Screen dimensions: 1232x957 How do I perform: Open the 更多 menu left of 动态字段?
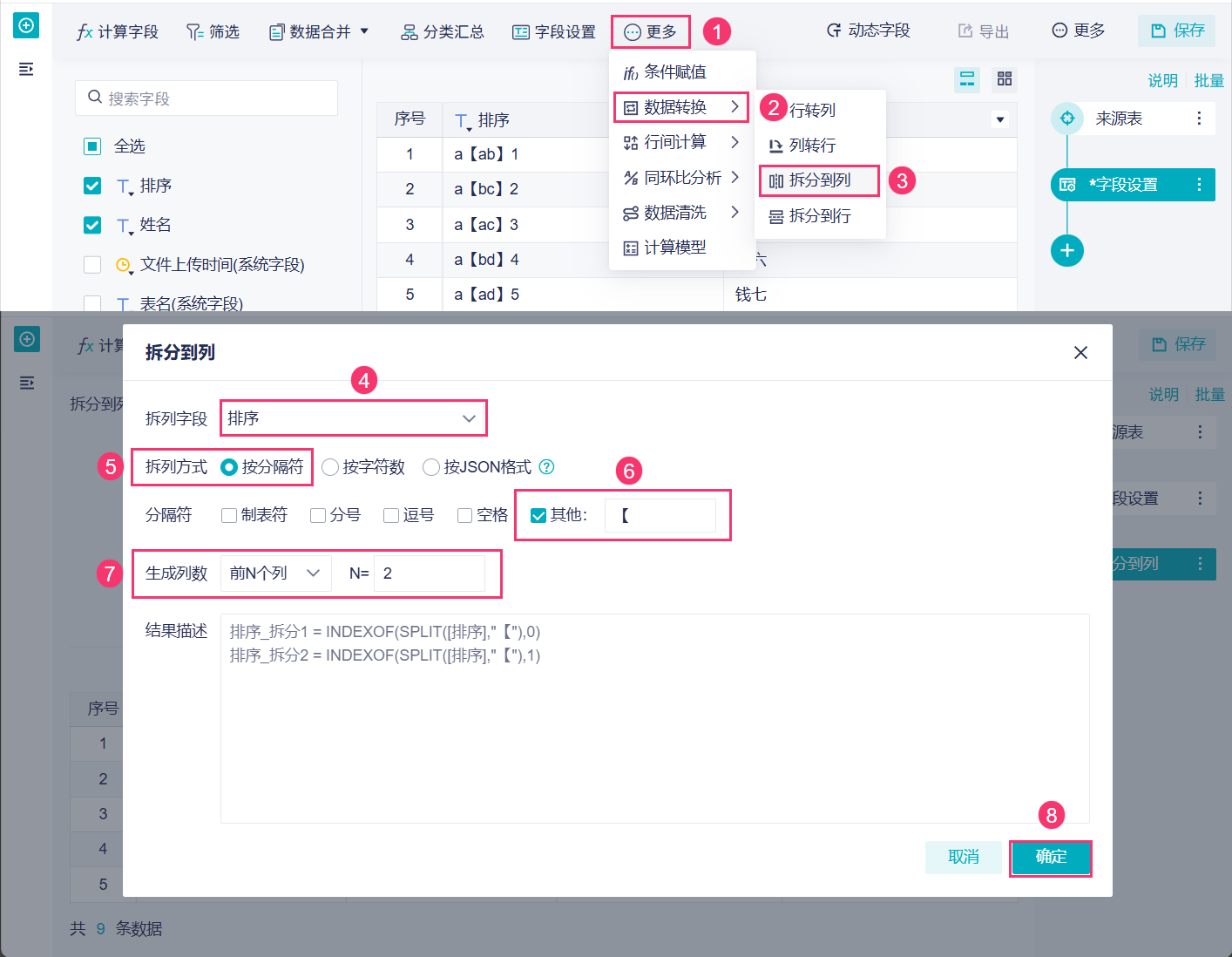650,32
